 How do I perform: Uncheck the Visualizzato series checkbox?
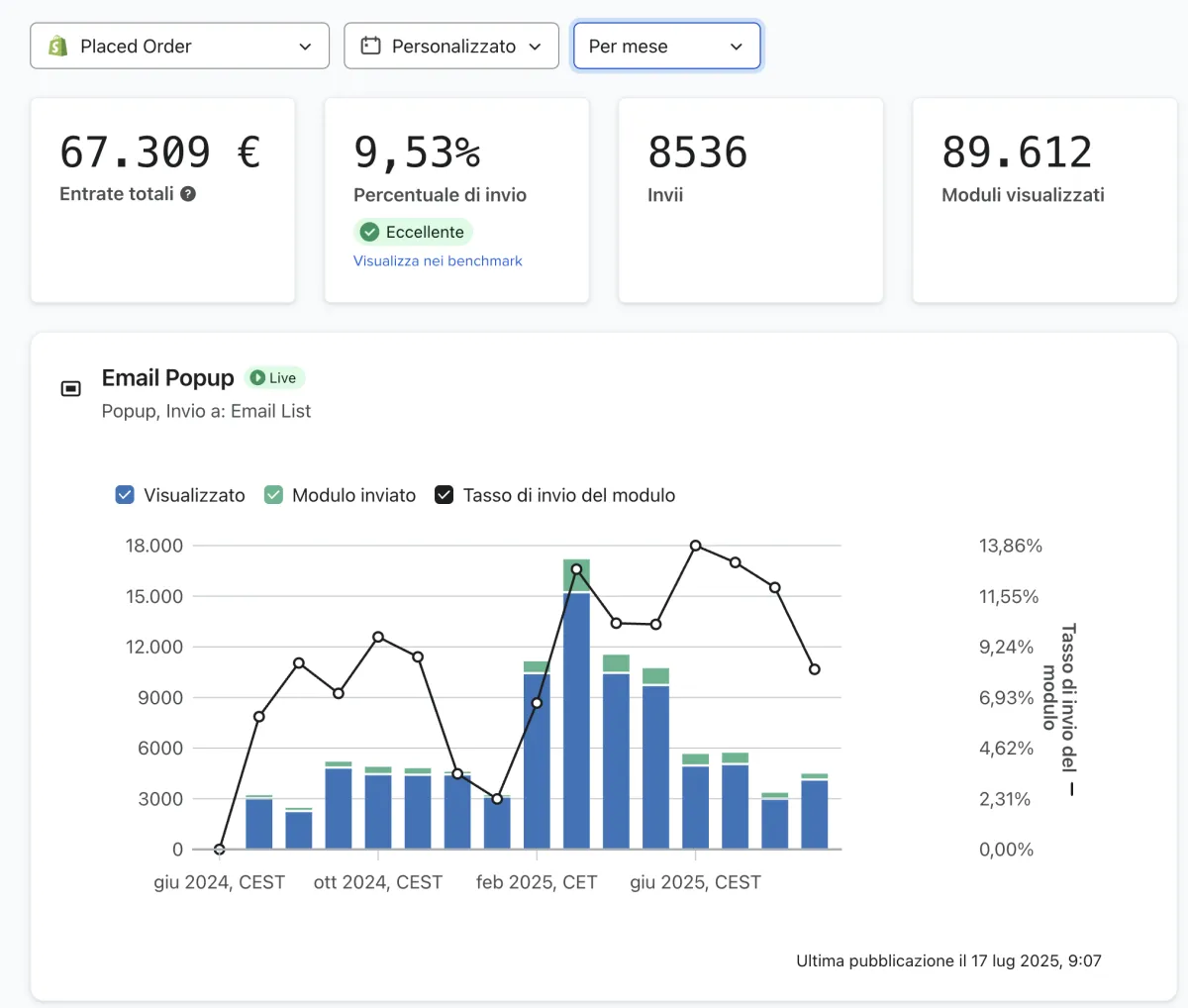tap(125, 495)
